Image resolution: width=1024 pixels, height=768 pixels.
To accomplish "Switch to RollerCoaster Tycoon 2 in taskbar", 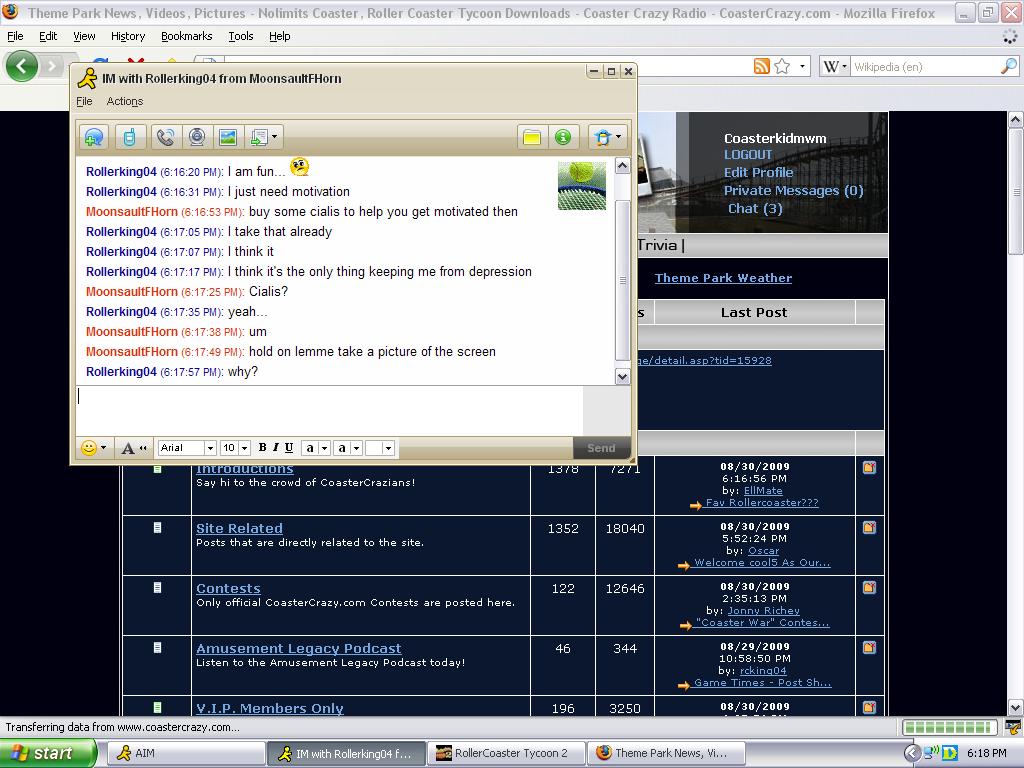I will [x=506, y=753].
